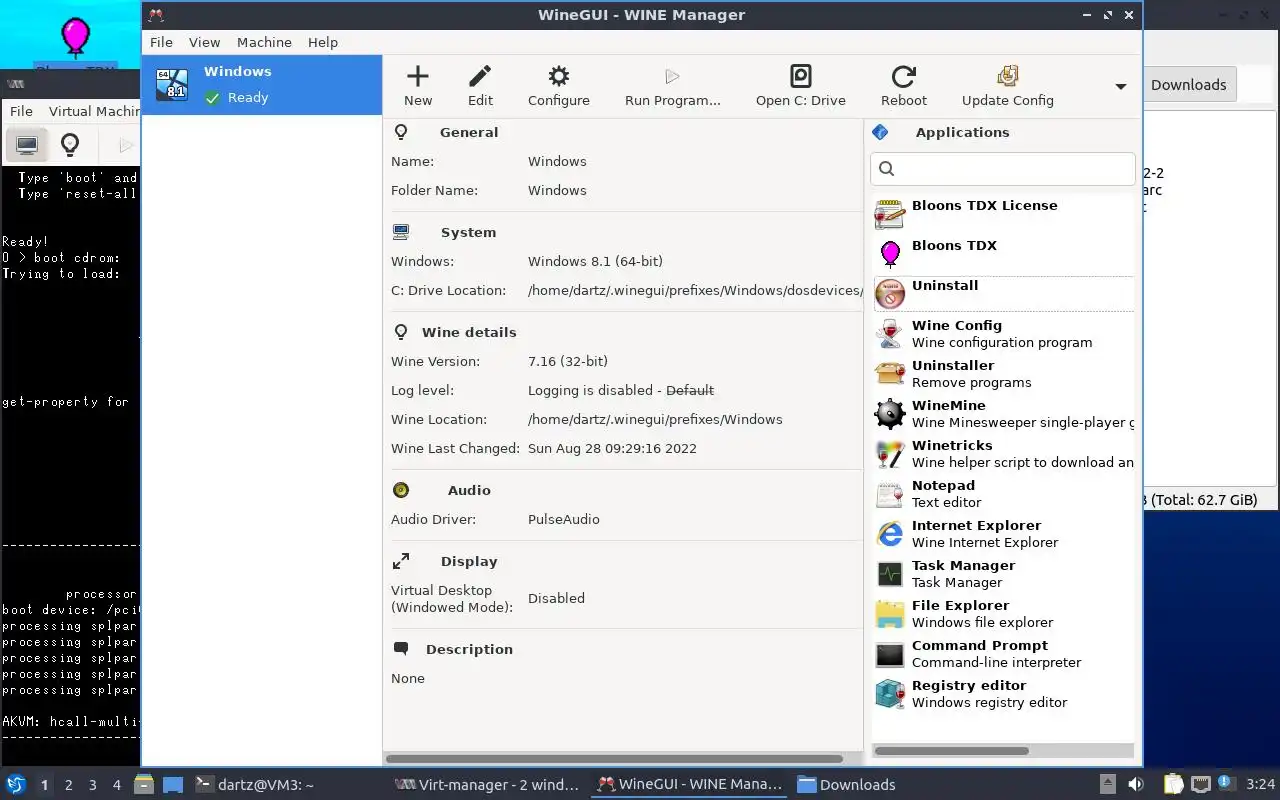The height and width of the screenshot is (800, 1280).
Task: Click the volume speaker tray icon
Action: pyautogui.click(x=1136, y=785)
